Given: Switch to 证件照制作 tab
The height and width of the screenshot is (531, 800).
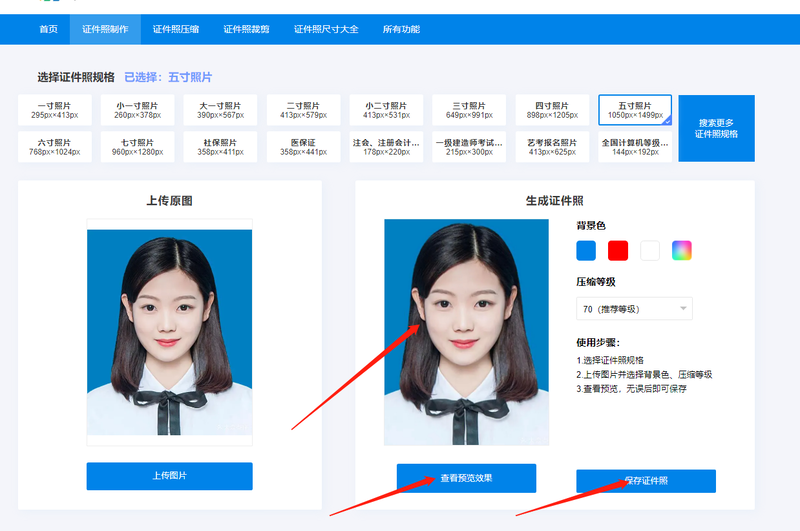Looking at the screenshot, I should [105, 29].
